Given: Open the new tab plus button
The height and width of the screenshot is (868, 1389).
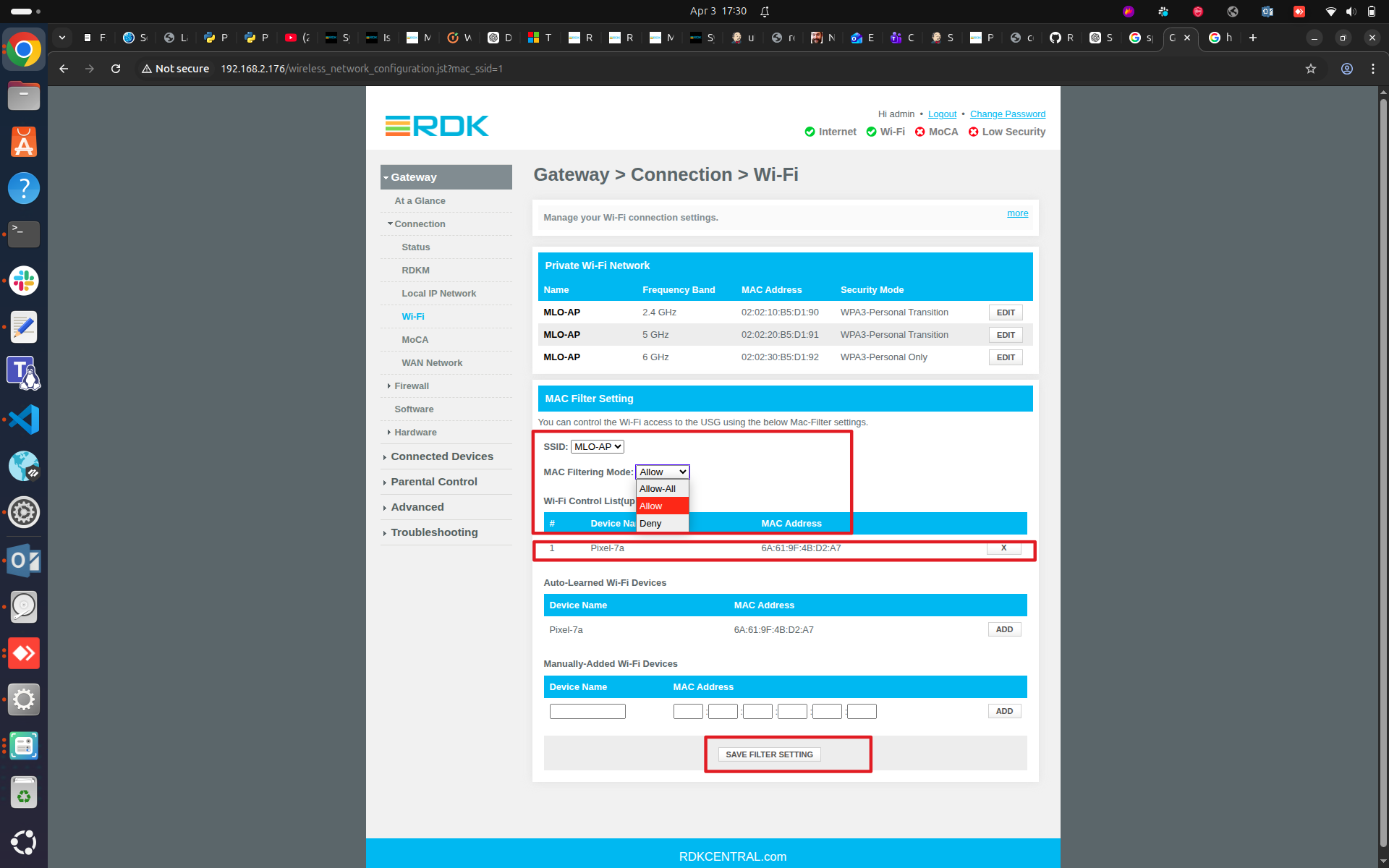Looking at the screenshot, I should point(1253,38).
